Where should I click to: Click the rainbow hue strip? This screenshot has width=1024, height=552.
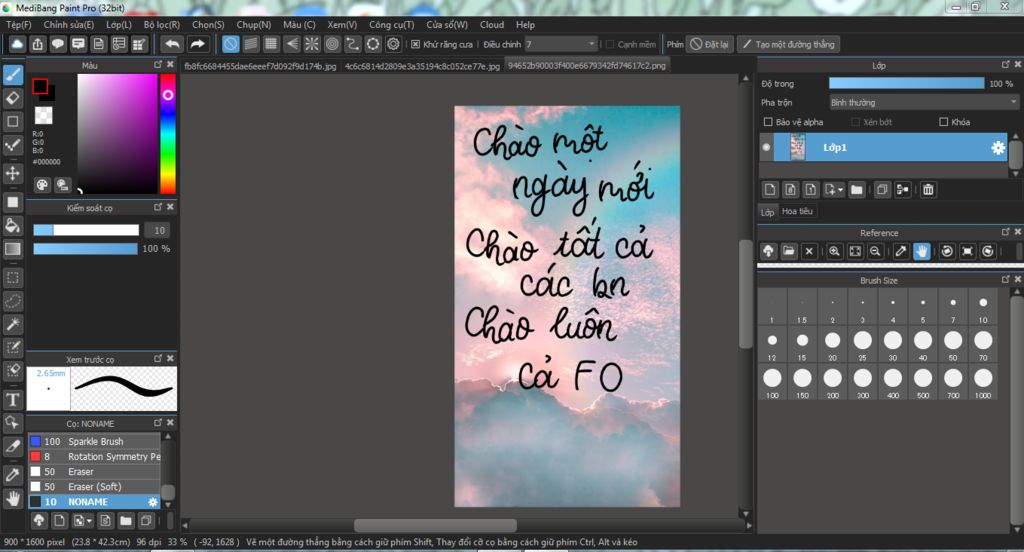click(x=168, y=133)
